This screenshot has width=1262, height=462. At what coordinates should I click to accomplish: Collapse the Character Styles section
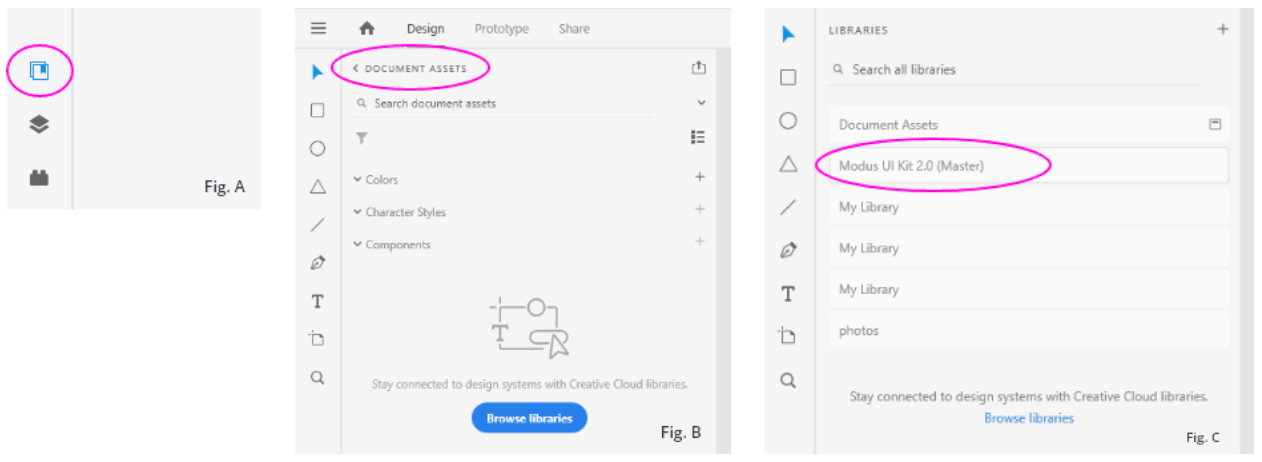(x=358, y=212)
